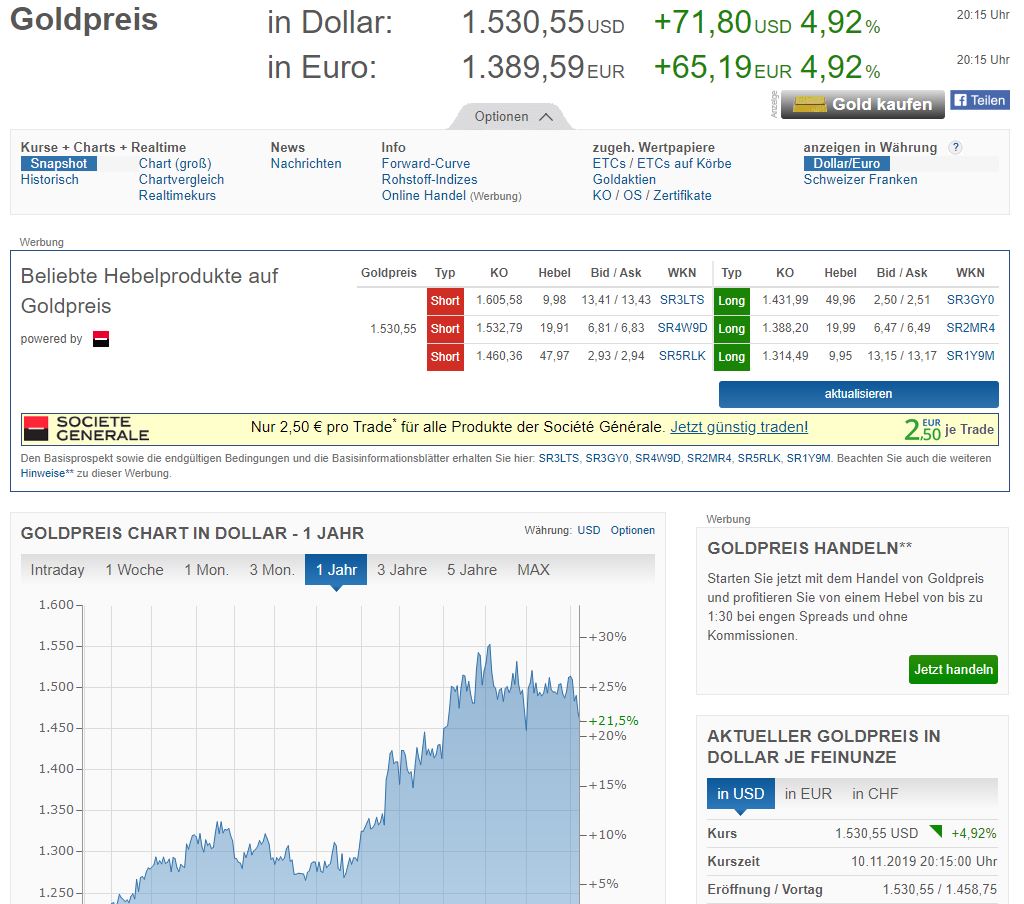Collapse the Optionen panel chevron
Screen dimensions: 1024x904
click(x=545, y=117)
